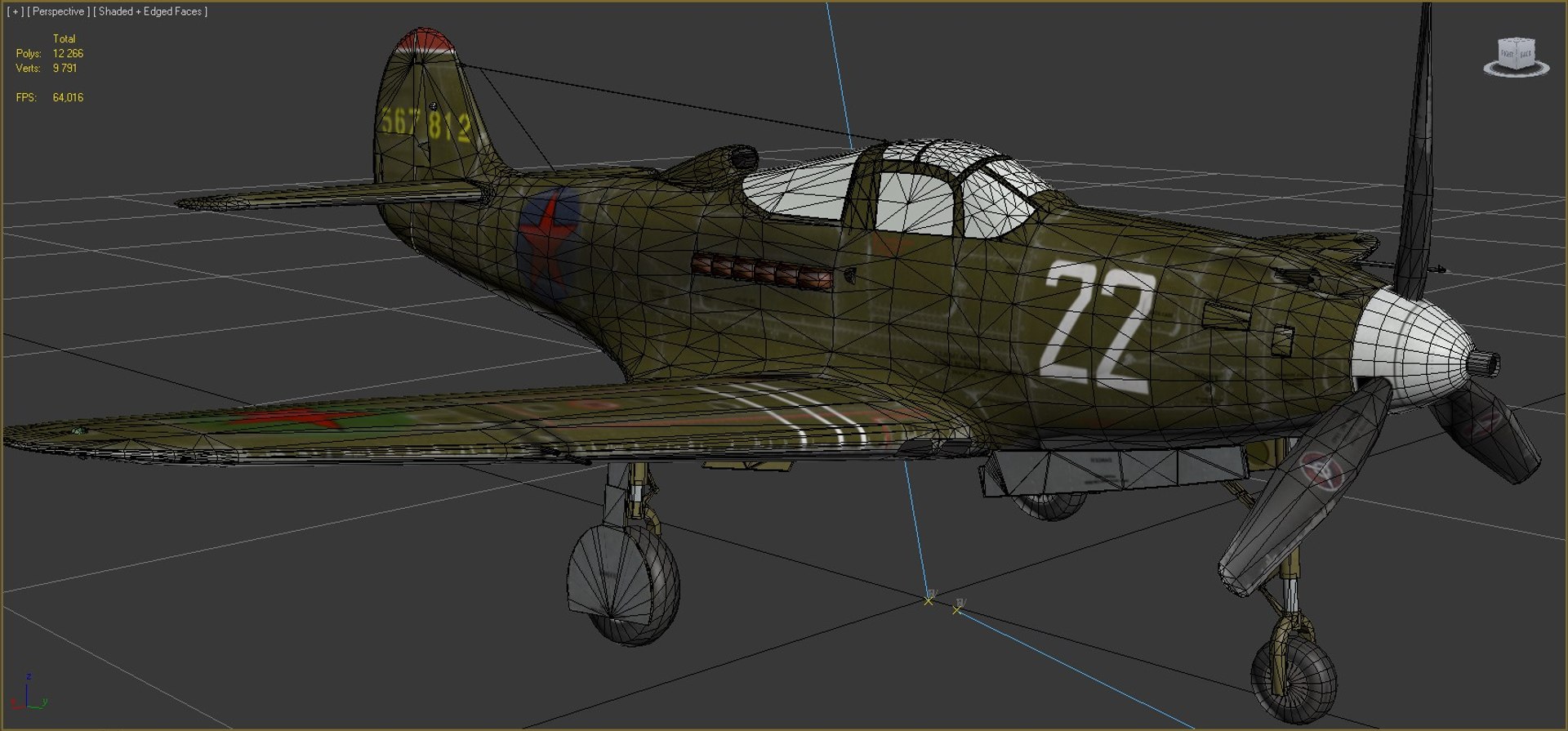Click the vertex count value 9 791

click(65, 68)
